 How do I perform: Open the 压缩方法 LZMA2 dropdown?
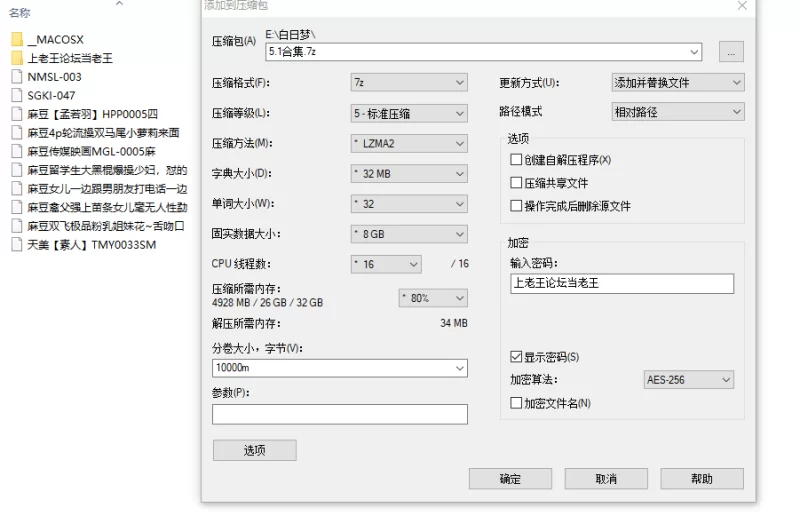(x=409, y=143)
